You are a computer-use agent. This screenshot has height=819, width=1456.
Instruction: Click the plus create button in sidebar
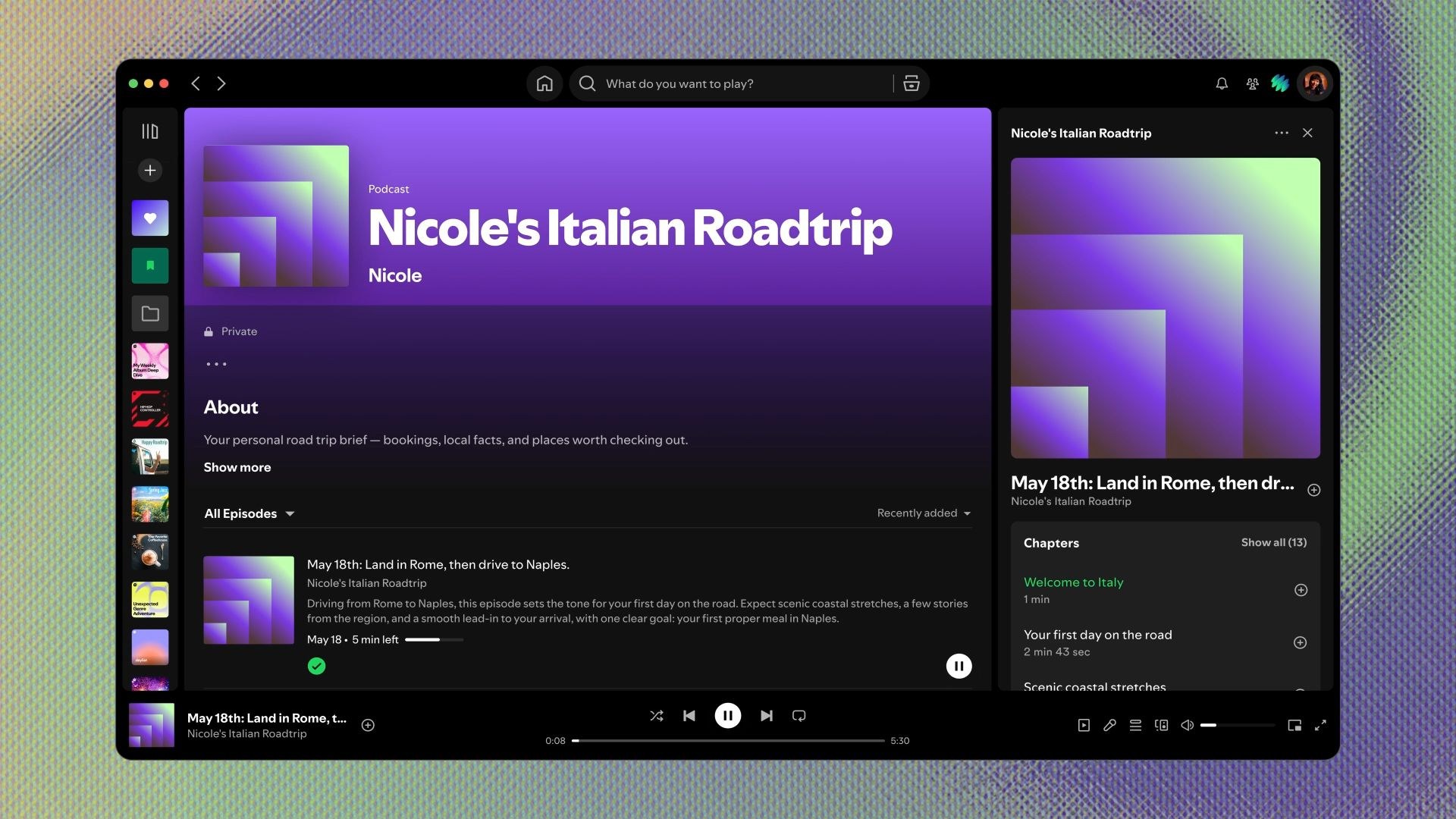[150, 170]
